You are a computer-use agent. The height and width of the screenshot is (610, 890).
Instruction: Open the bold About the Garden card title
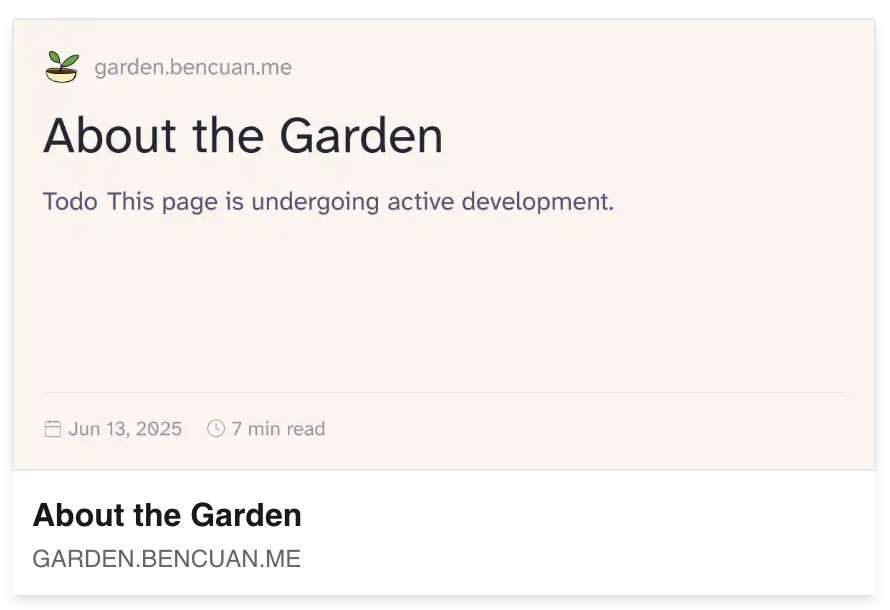click(167, 515)
